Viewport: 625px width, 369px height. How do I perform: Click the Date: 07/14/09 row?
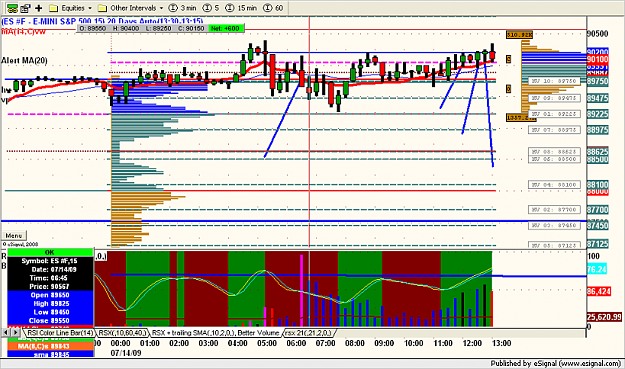coord(50,269)
